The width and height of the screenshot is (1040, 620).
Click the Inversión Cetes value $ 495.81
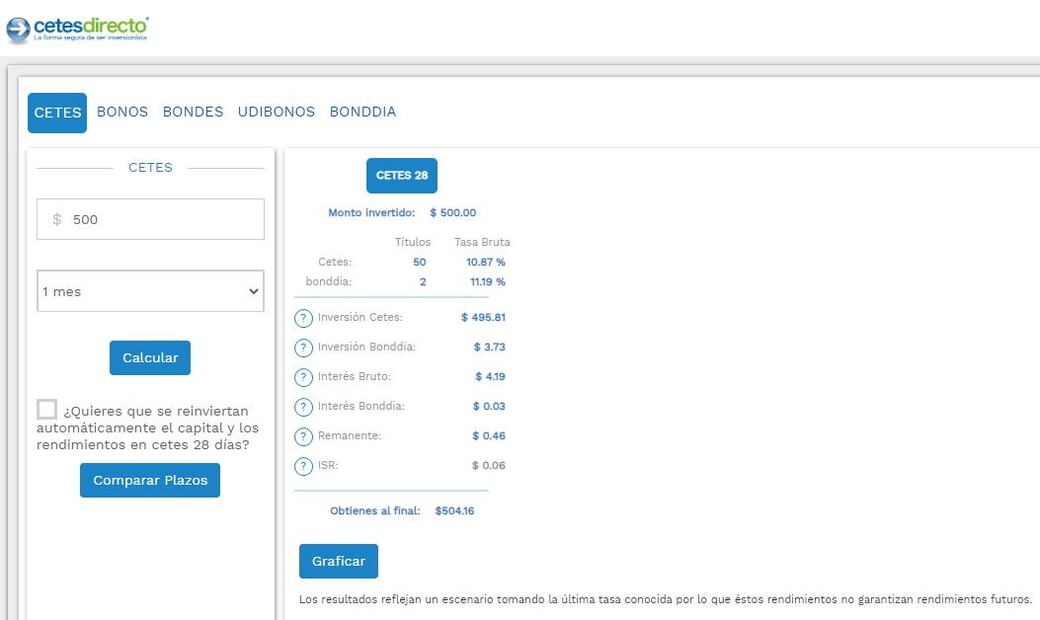484,318
